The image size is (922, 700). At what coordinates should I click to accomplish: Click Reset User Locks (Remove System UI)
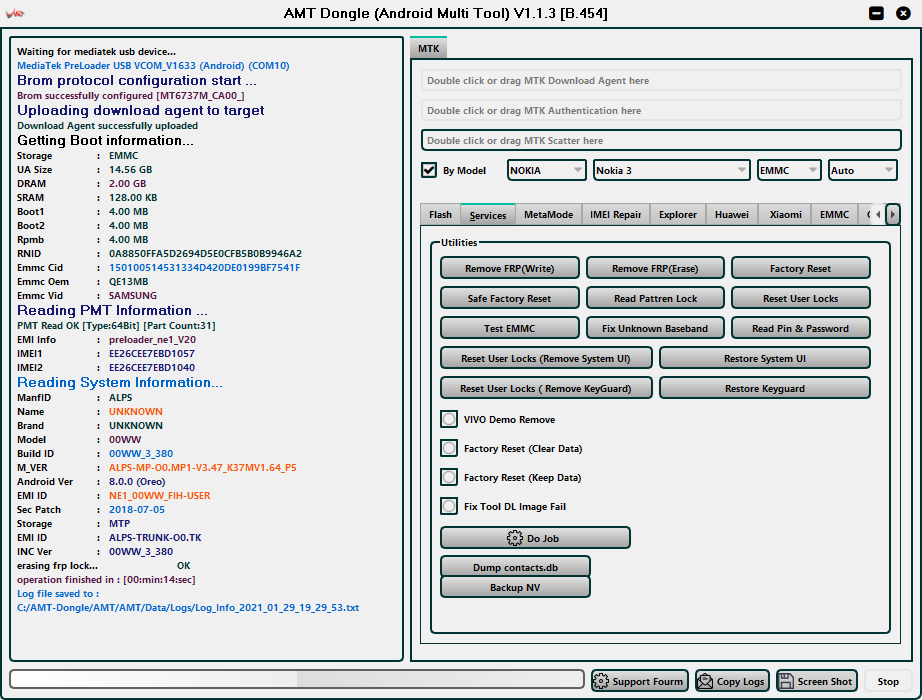click(x=546, y=358)
